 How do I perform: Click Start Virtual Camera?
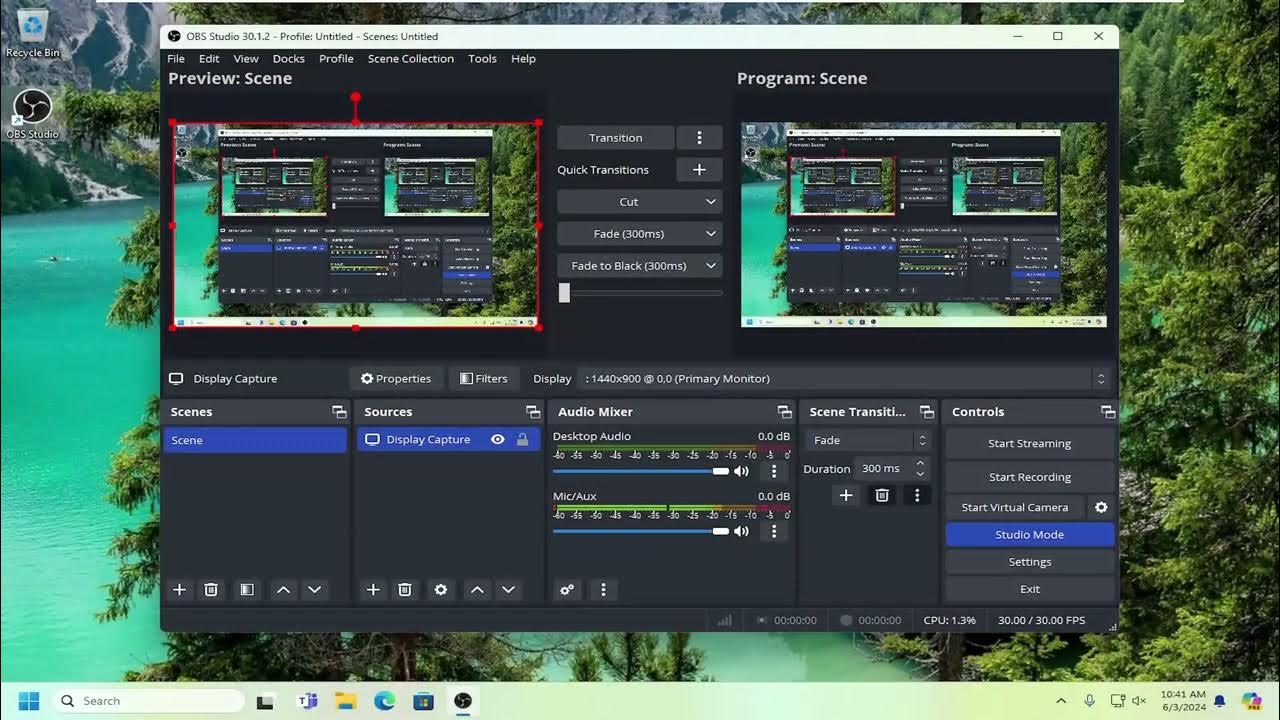point(1015,507)
